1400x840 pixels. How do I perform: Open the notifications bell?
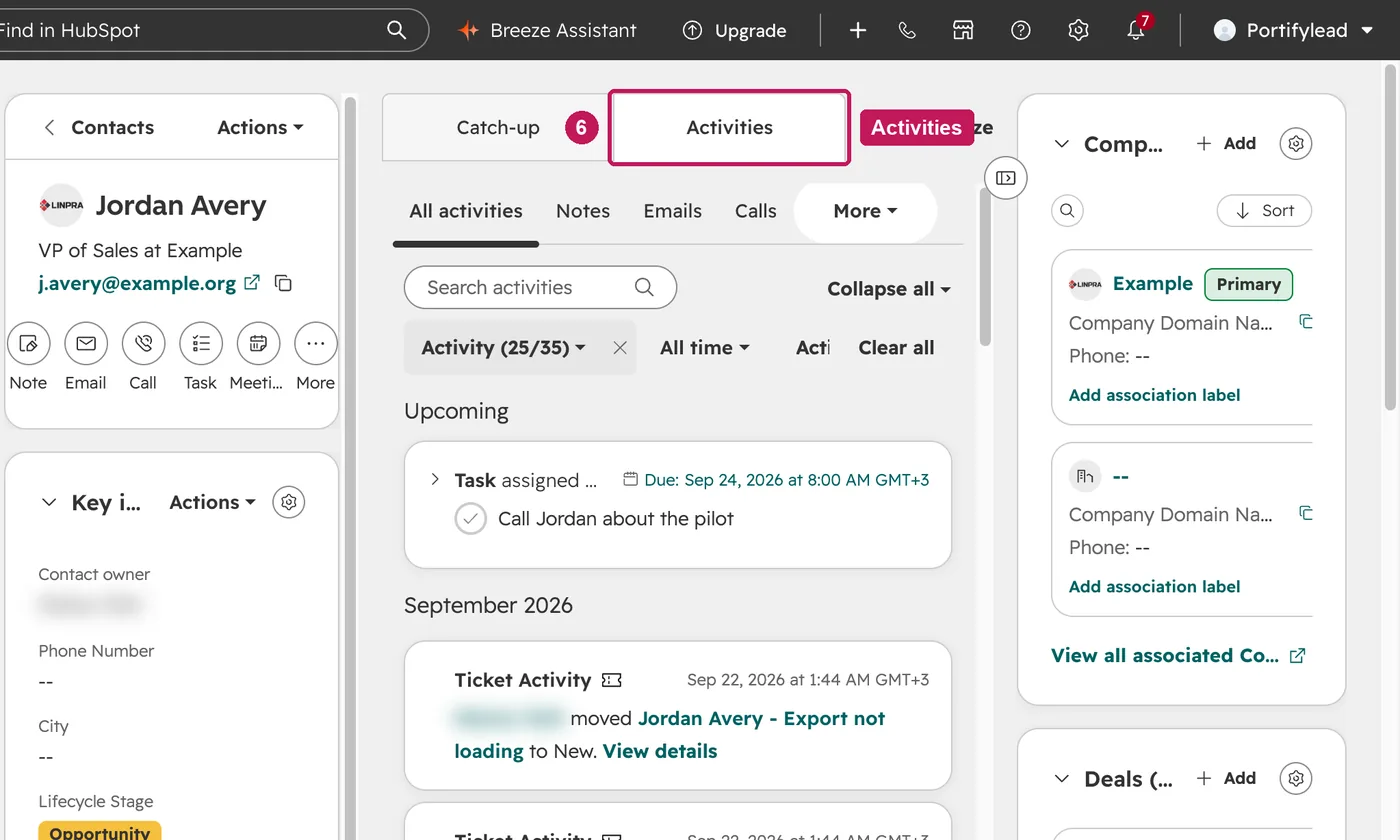point(1136,30)
